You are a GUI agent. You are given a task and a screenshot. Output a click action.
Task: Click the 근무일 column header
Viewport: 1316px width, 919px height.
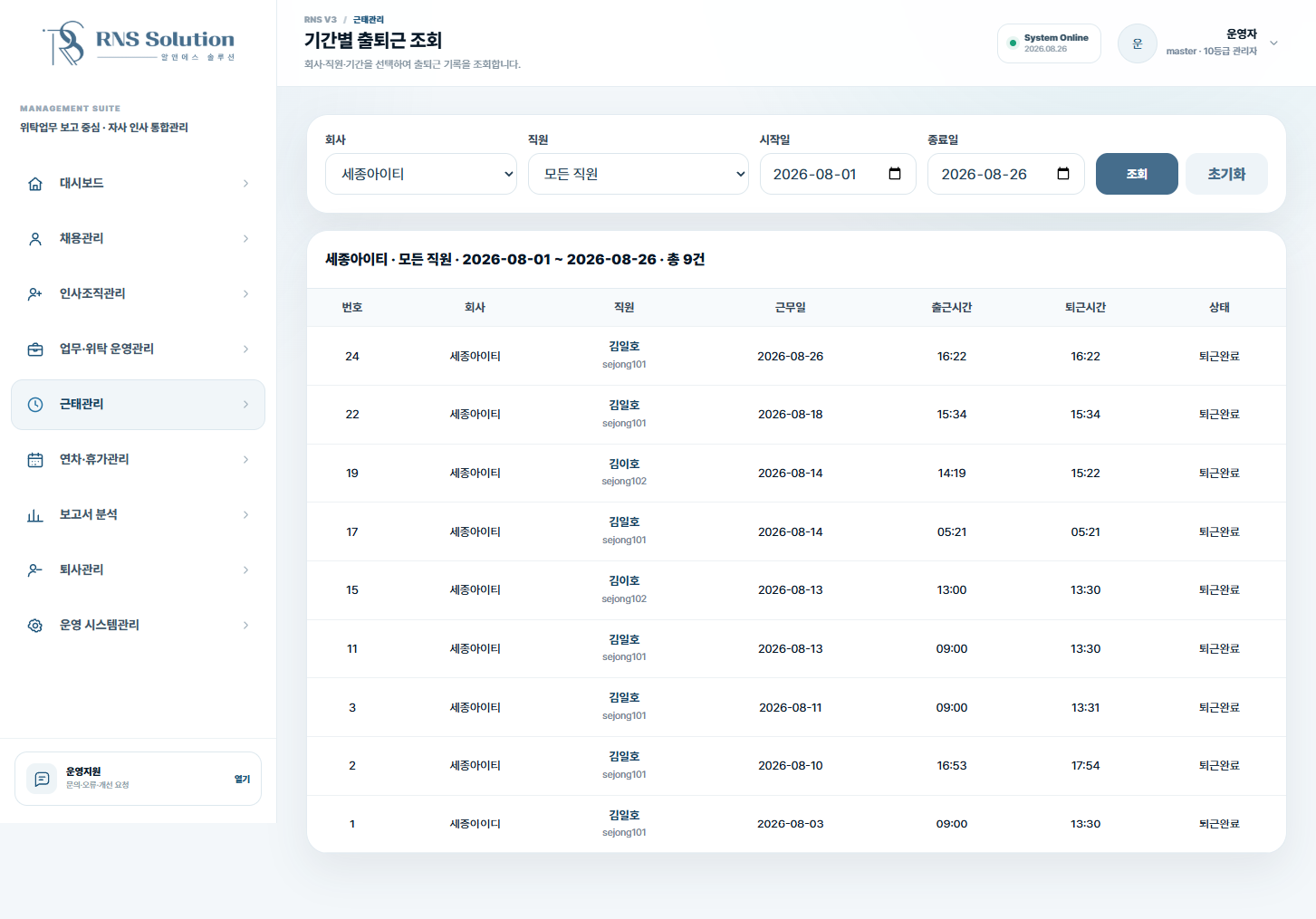click(x=791, y=308)
